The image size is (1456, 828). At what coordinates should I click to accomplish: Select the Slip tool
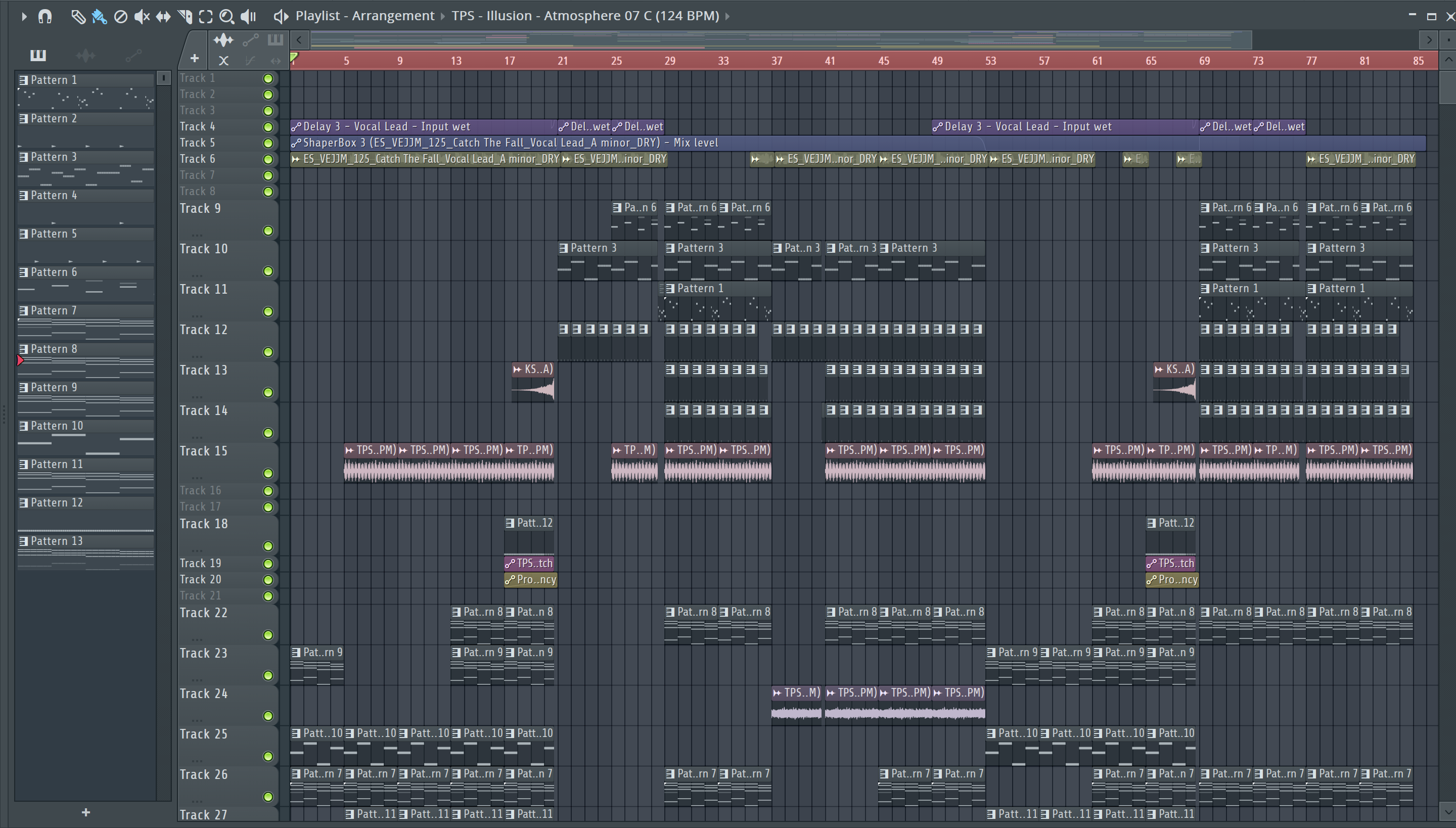coord(163,17)
